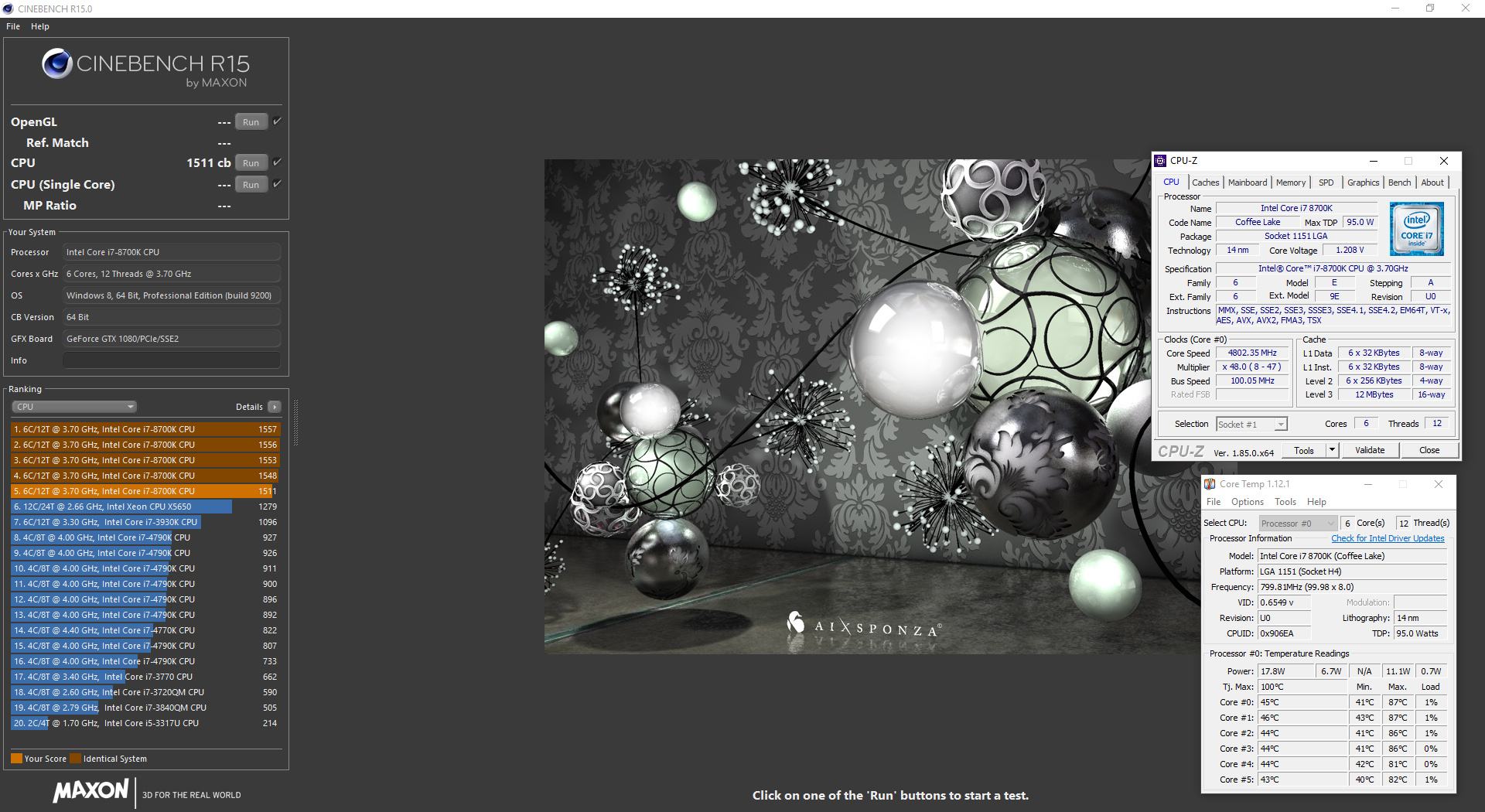The width and height of the screenshot is (1485, 812).
Task: Toggle the CPU test checkbox
Action: (x=277, y=162)
